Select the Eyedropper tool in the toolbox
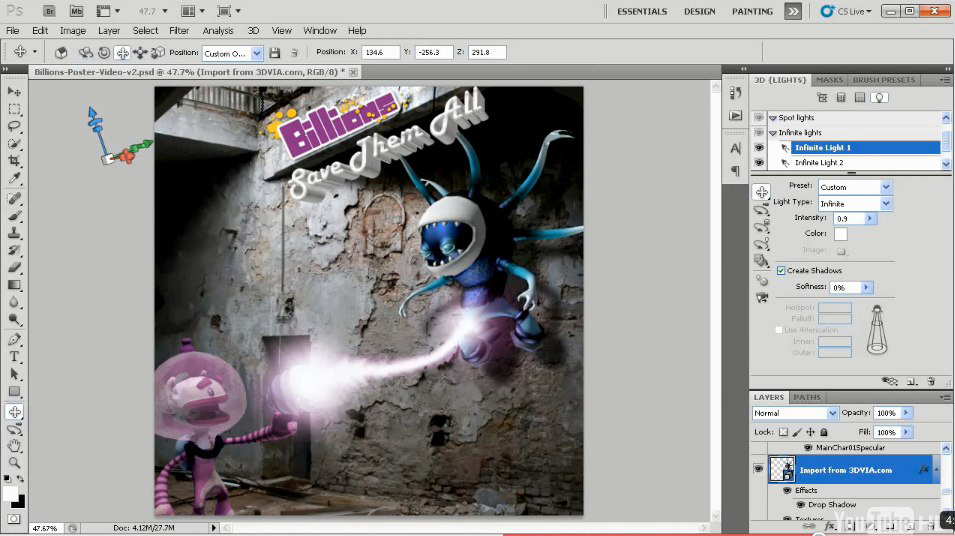The width and height of the screenshot is (955, 536). pos(15,179)
